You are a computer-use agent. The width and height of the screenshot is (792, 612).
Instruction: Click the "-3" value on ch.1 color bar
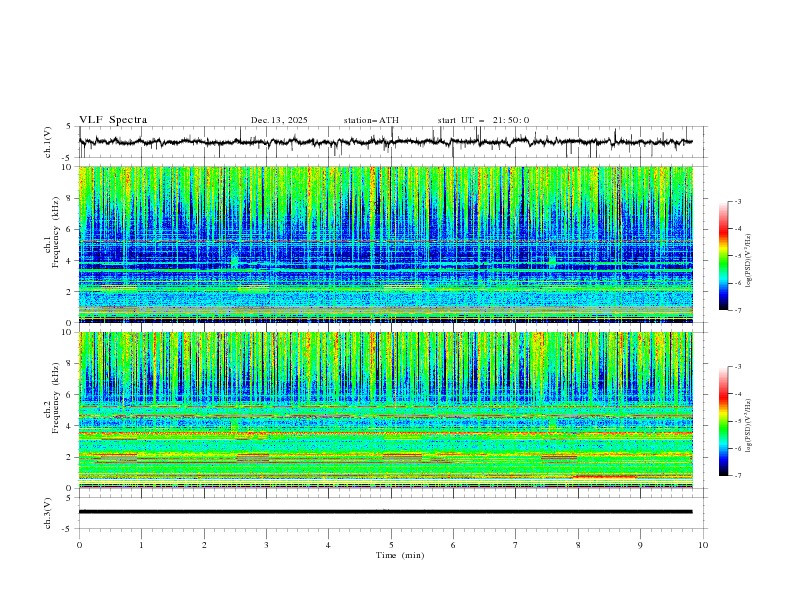738,201
